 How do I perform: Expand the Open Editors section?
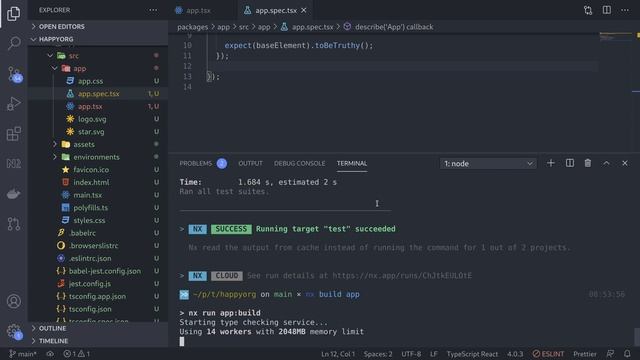pos(98,27)
